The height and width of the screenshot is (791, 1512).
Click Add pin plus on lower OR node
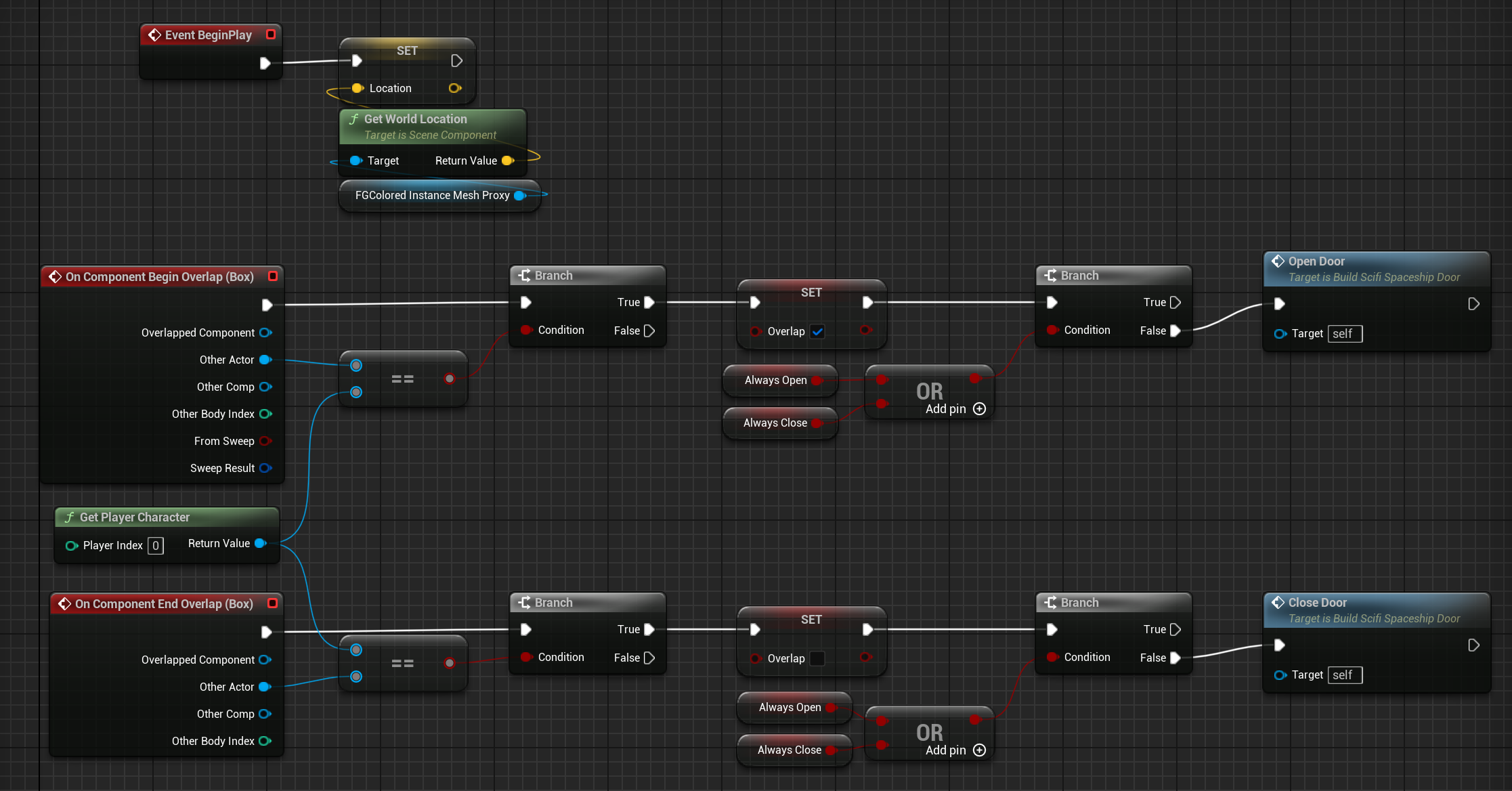[979, 750]
